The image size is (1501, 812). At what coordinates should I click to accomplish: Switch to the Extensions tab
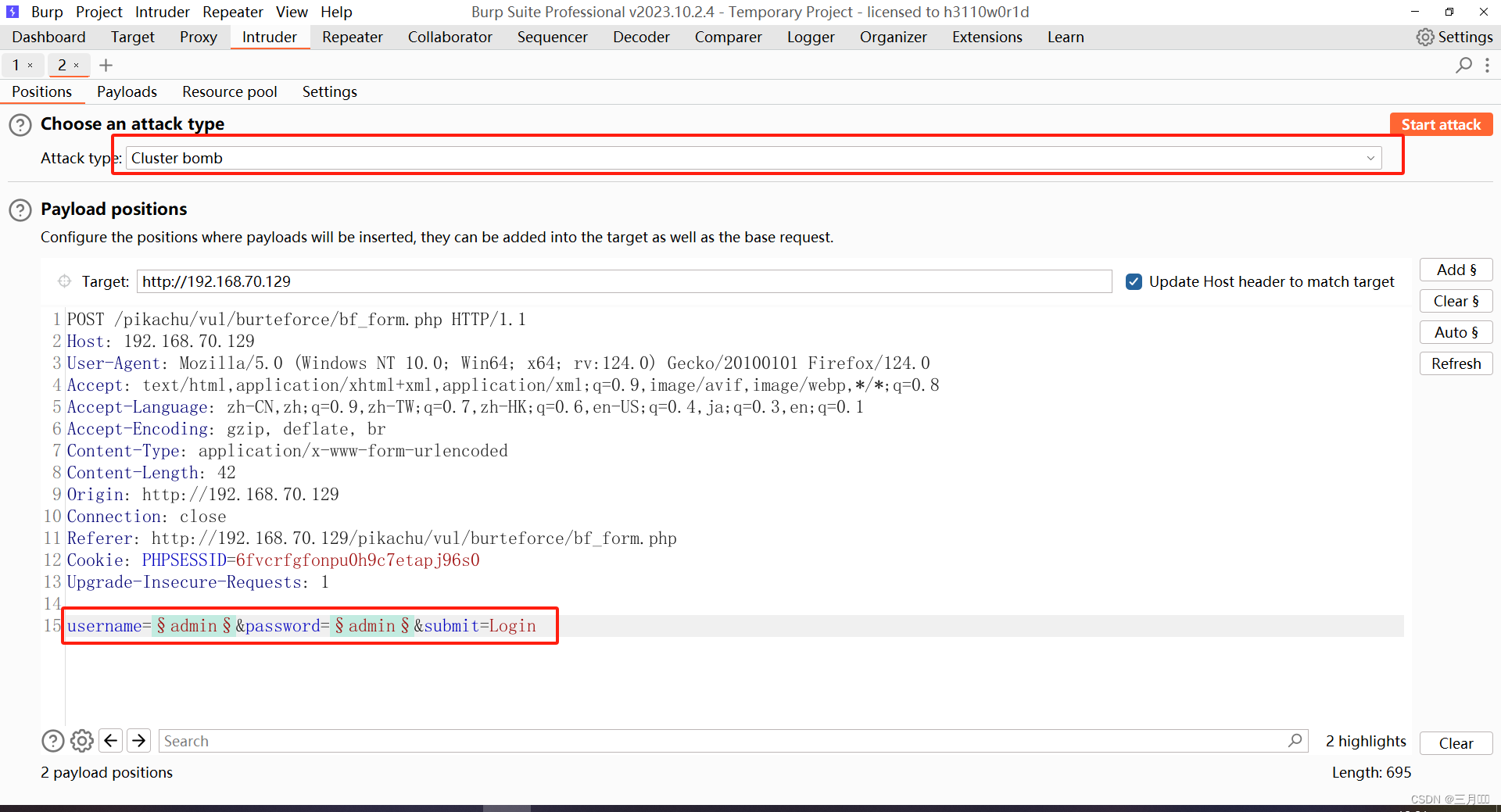[x=987, y=37]
